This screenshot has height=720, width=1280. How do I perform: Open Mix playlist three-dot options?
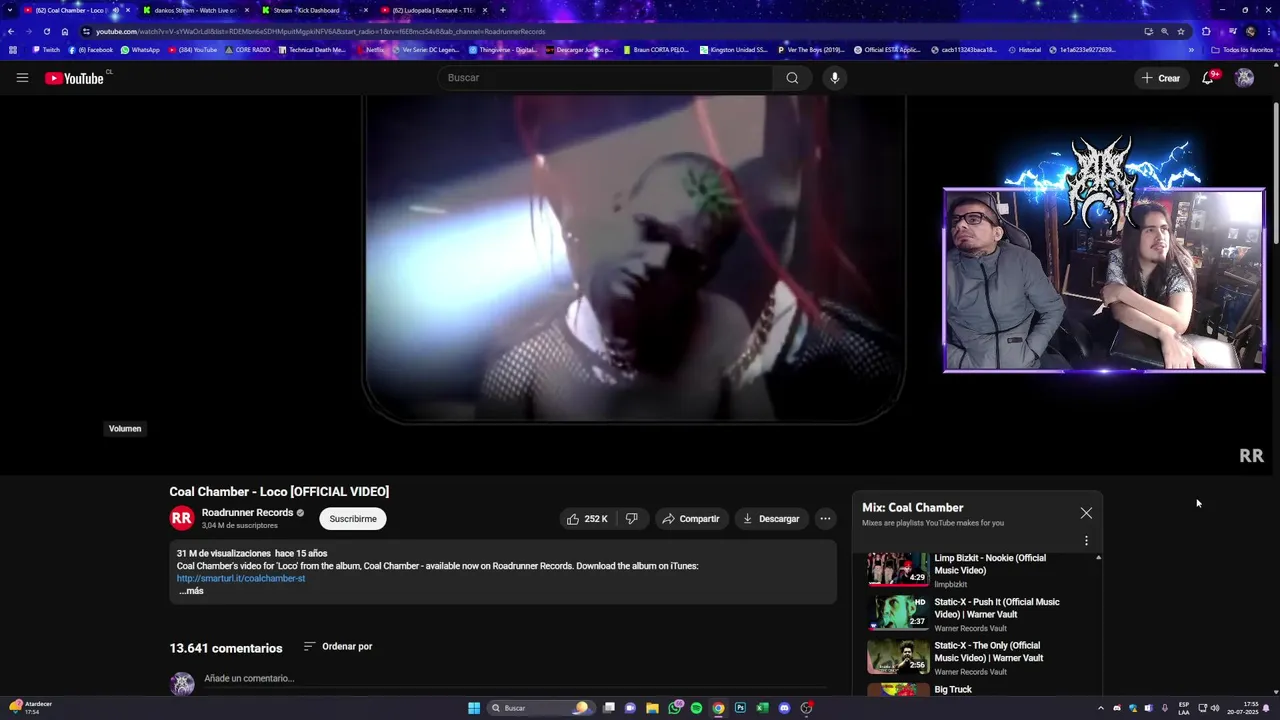click(1086, 541)
